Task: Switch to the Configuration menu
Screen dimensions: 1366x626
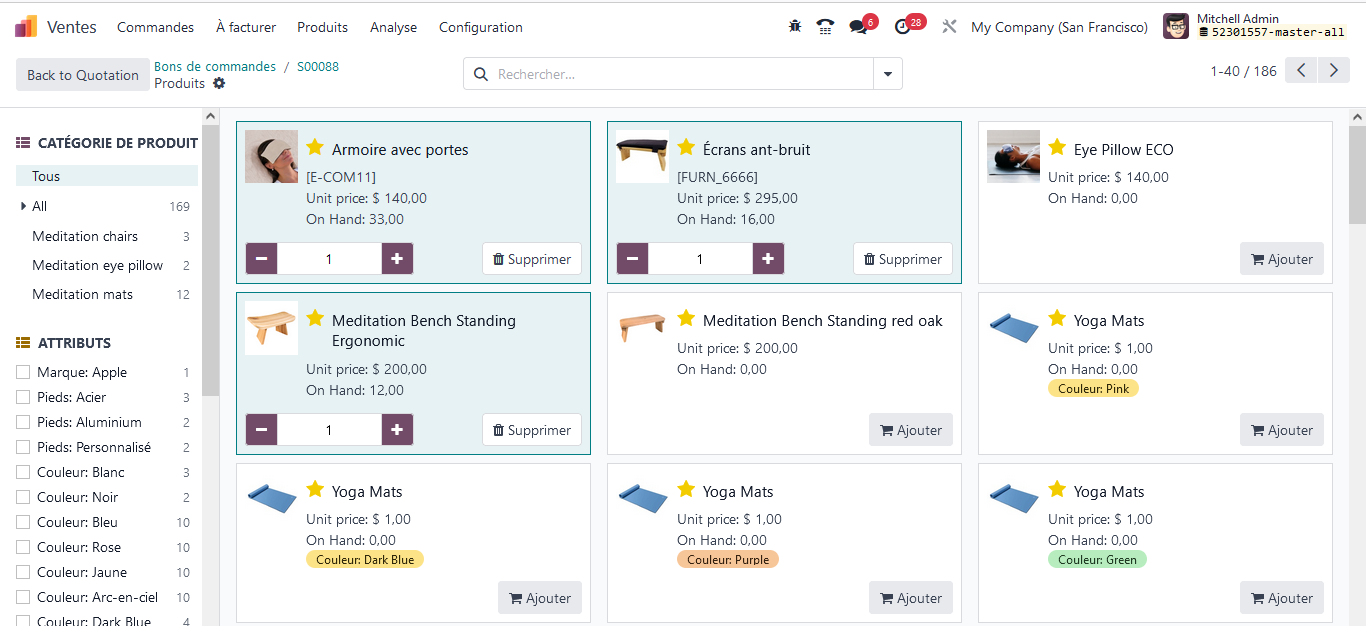Action: click(x=480, y=27)
